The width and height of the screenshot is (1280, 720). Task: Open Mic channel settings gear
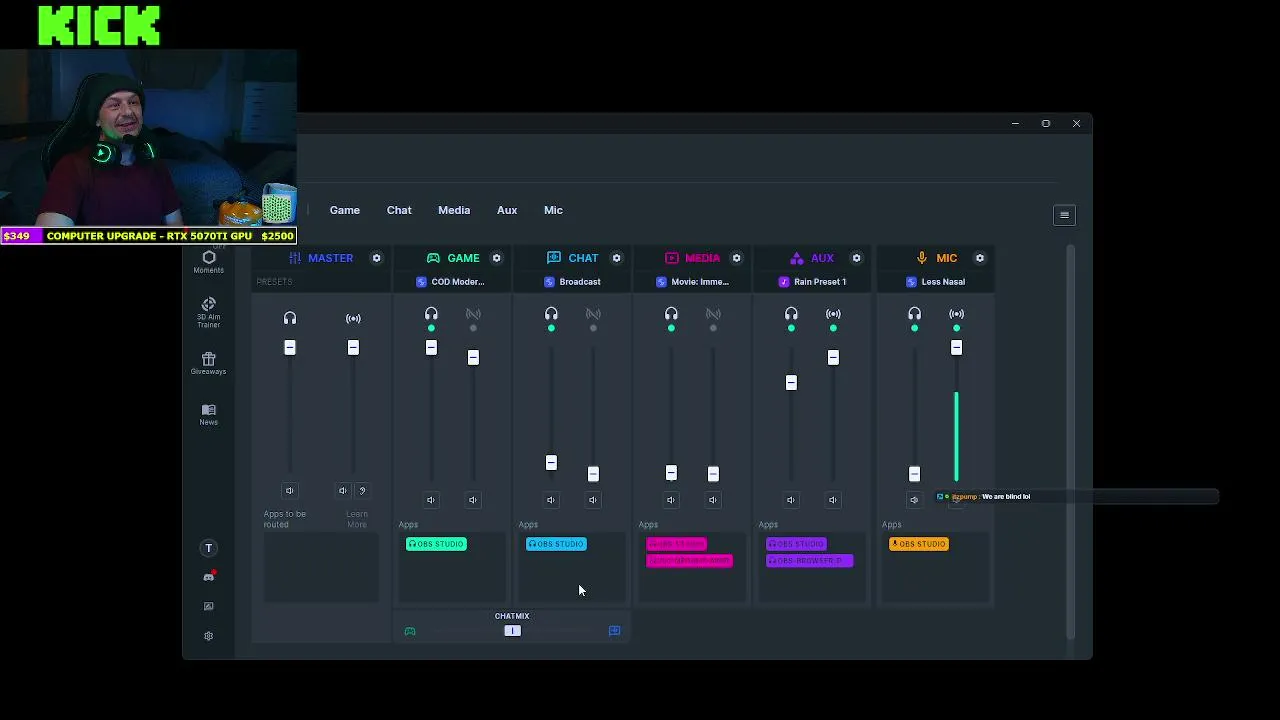pos(980,258)
